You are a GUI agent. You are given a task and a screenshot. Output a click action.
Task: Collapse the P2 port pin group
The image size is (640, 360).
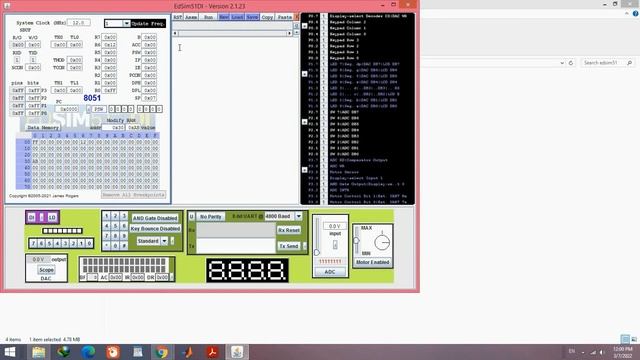(x=304, y=122)
